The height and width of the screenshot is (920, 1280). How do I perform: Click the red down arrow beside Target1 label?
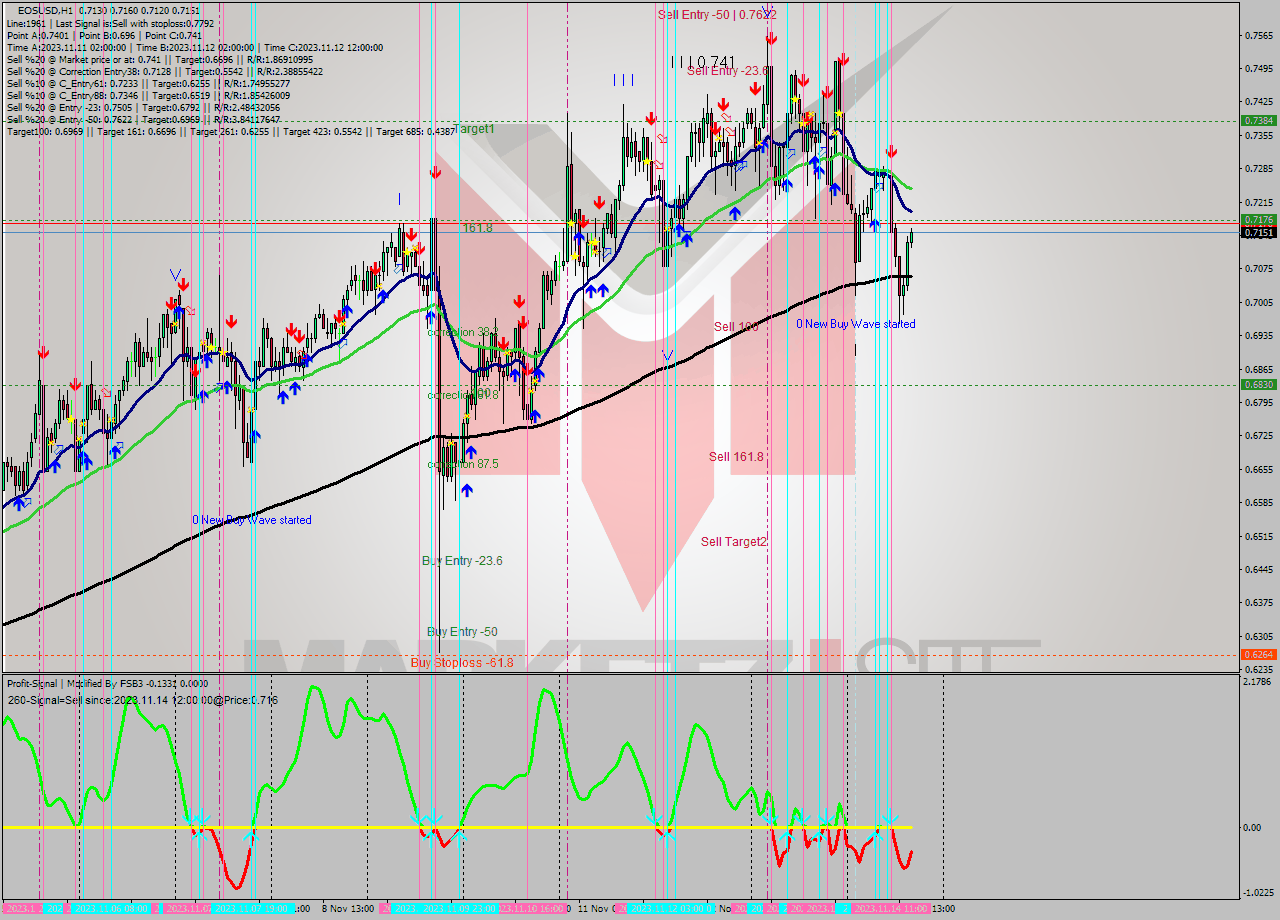(436, 172)
